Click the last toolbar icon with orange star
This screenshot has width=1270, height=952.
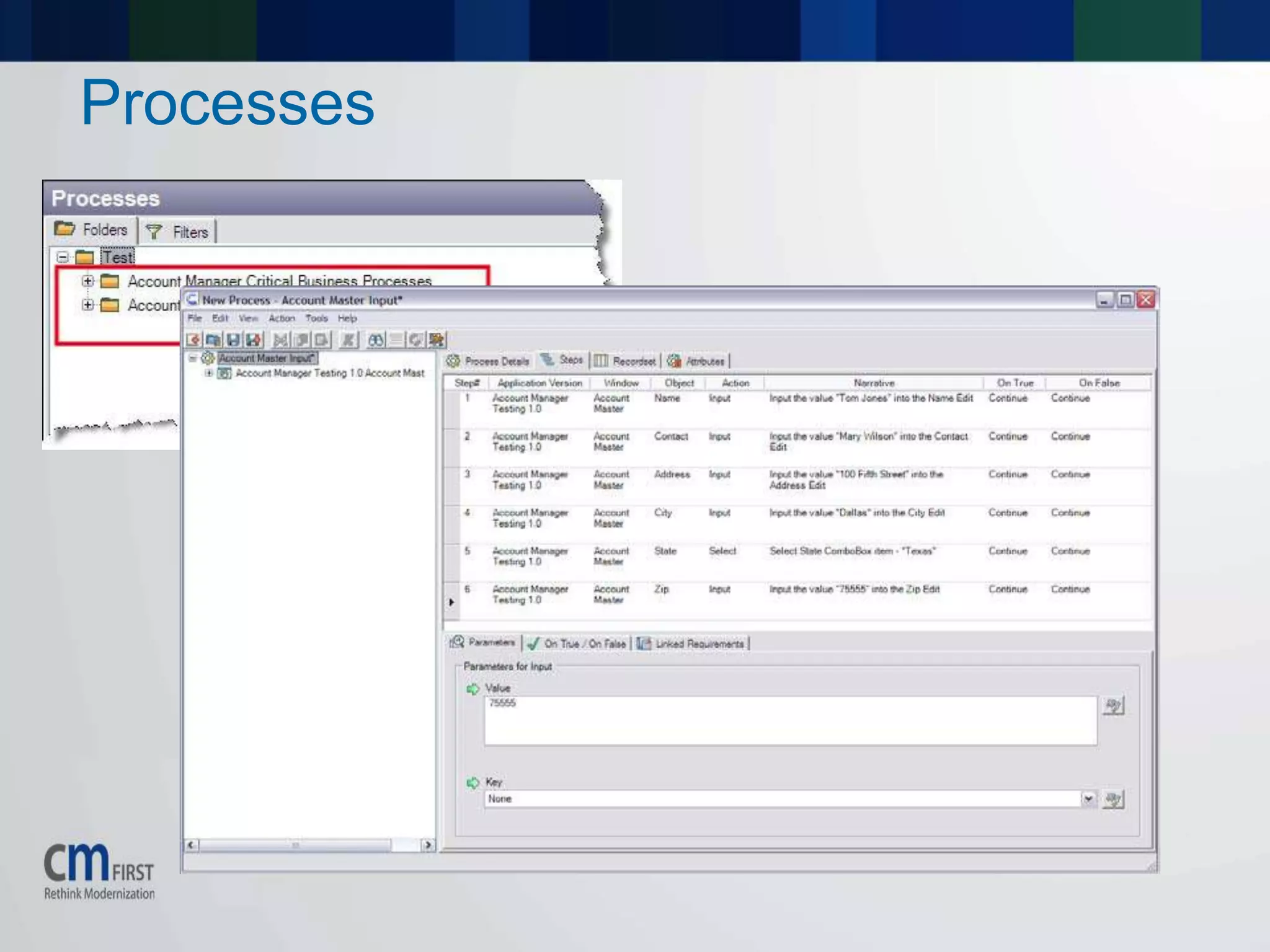pyautogui.click(x=437, y=340)
